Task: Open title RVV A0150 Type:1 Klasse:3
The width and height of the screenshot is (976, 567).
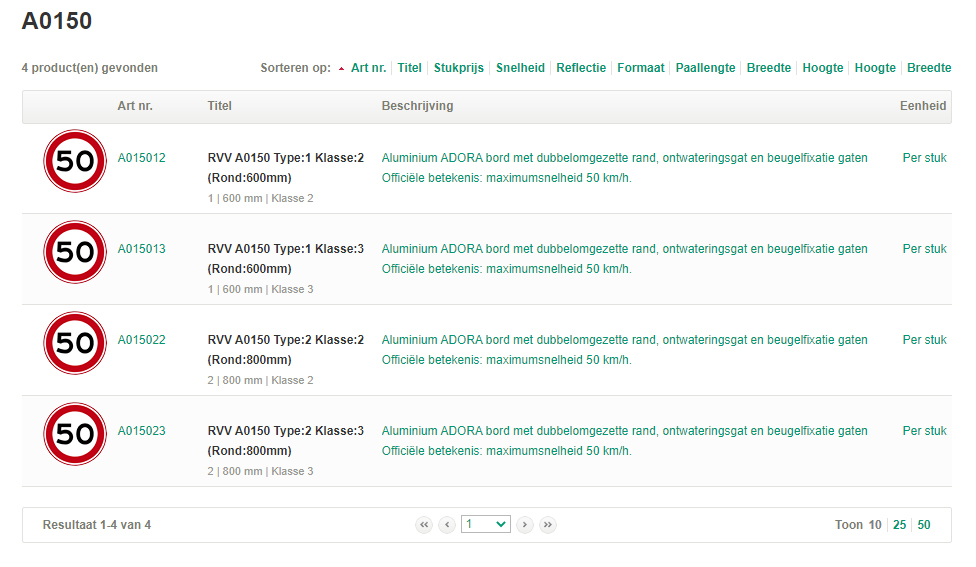Action: (286, 258)
